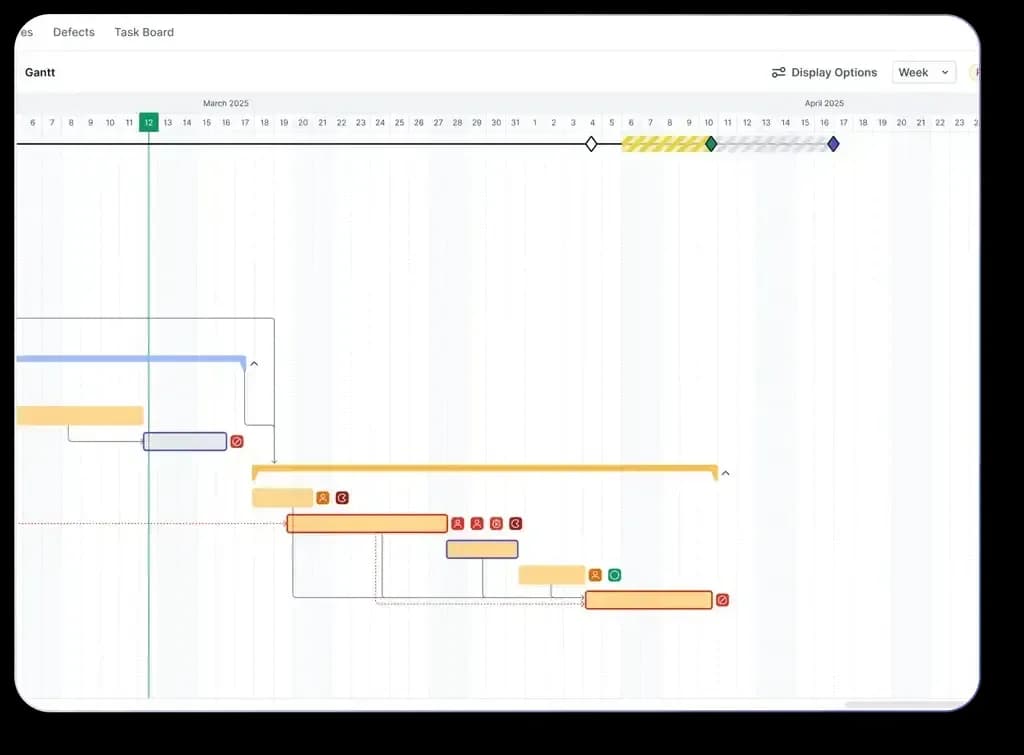Select the highlighted today date 12
The height and width of the screenshot is (755, 1024).
click(x=149, y=122)
